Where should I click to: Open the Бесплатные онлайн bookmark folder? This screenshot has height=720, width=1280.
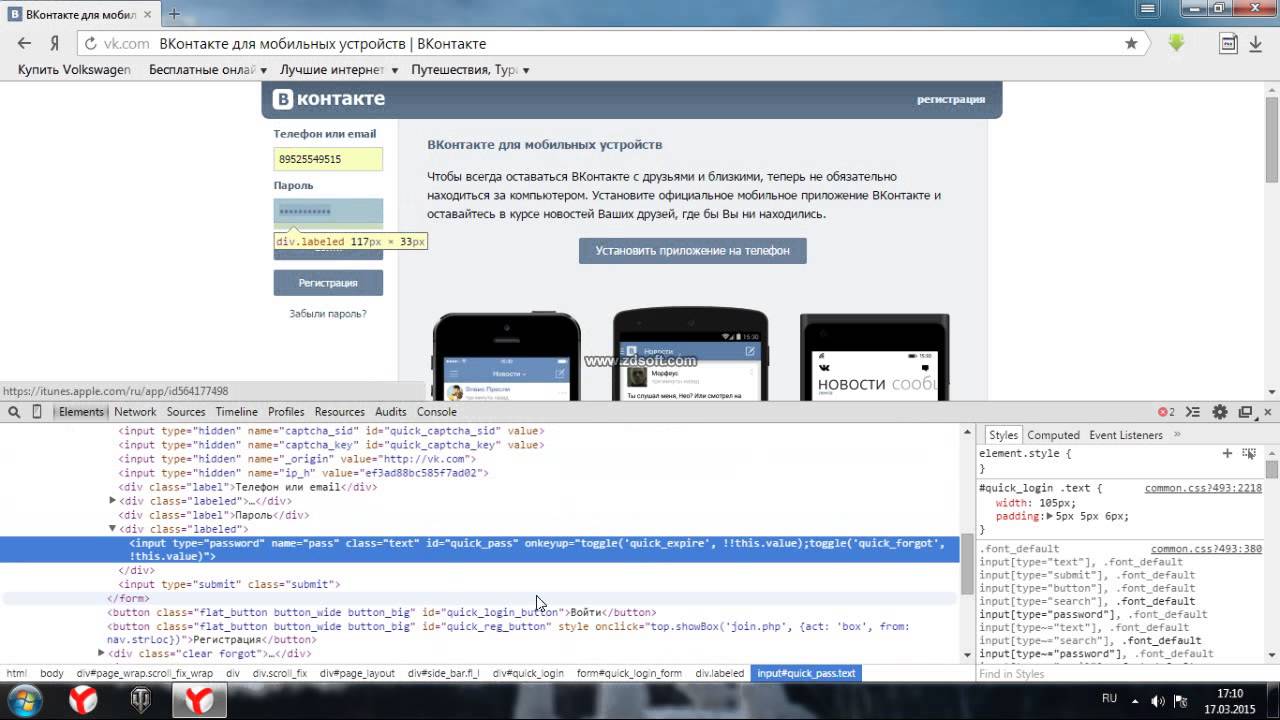[208, 70]
